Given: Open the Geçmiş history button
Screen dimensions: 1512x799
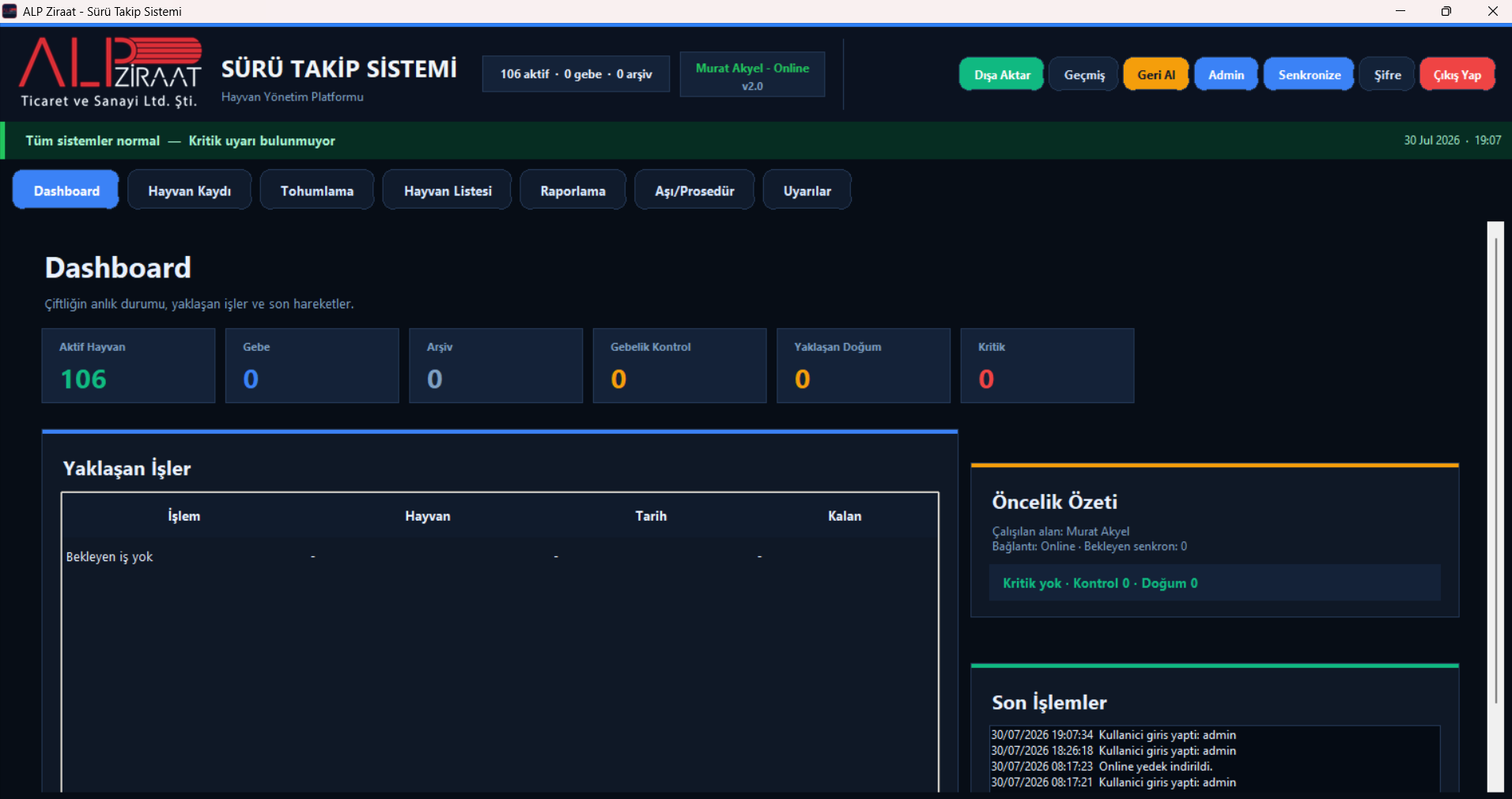Looking at the screenshot, I should 1084,75.
